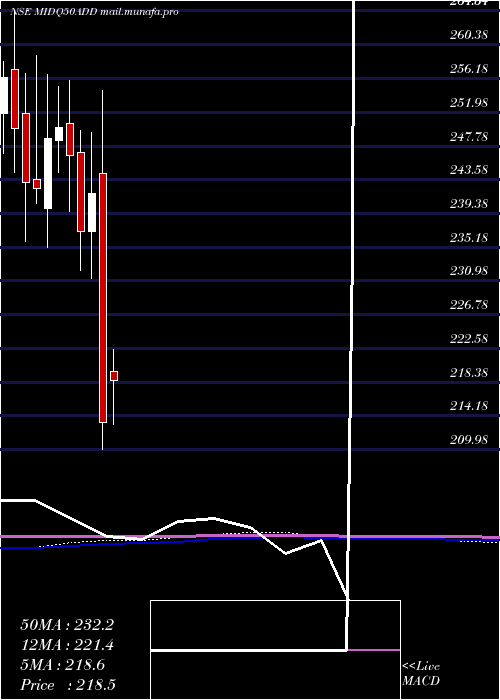Click the 209.98 price axis label
The image size is (500, 700).
click(469, 440)
